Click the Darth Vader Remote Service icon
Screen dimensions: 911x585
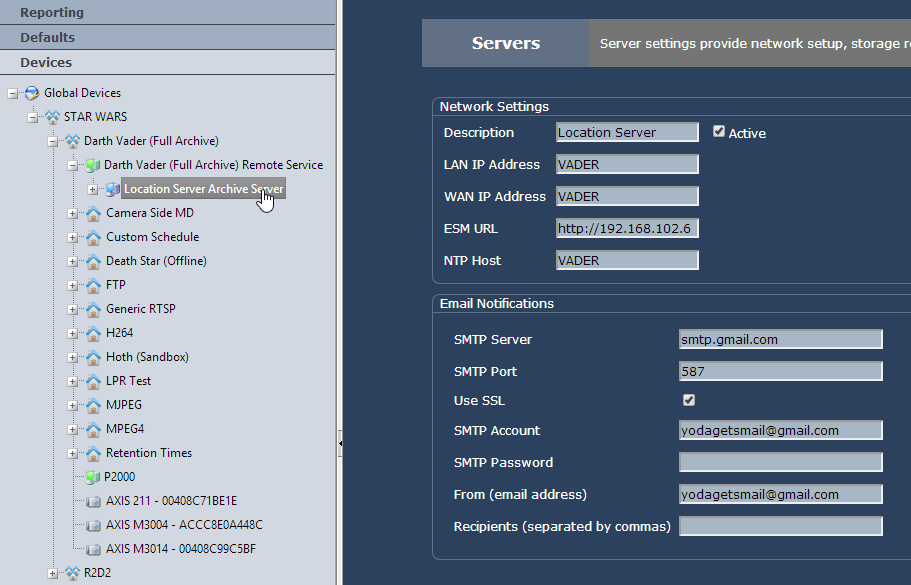[93, 165]
